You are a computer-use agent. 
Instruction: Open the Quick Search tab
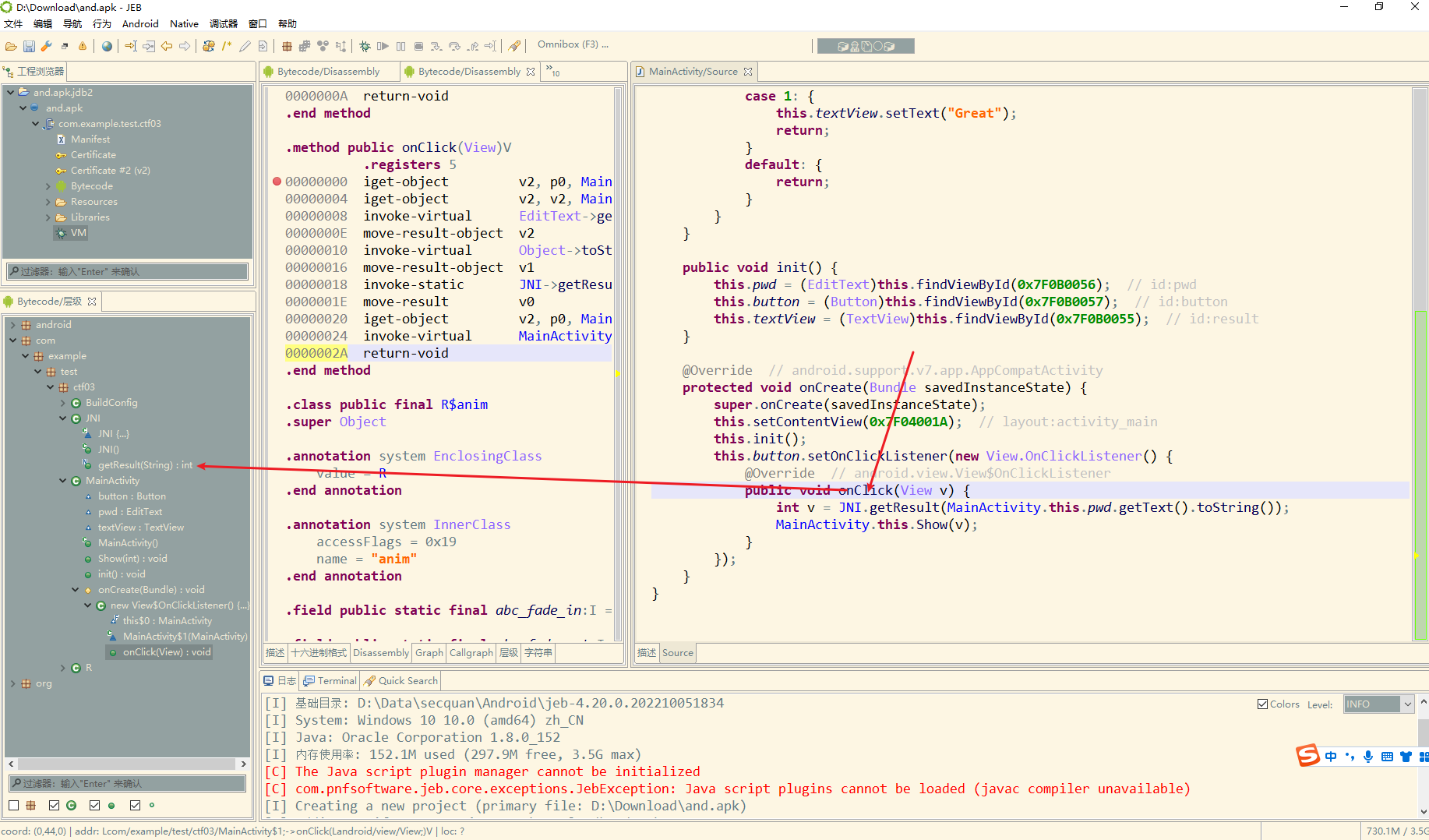pos(400,680)
